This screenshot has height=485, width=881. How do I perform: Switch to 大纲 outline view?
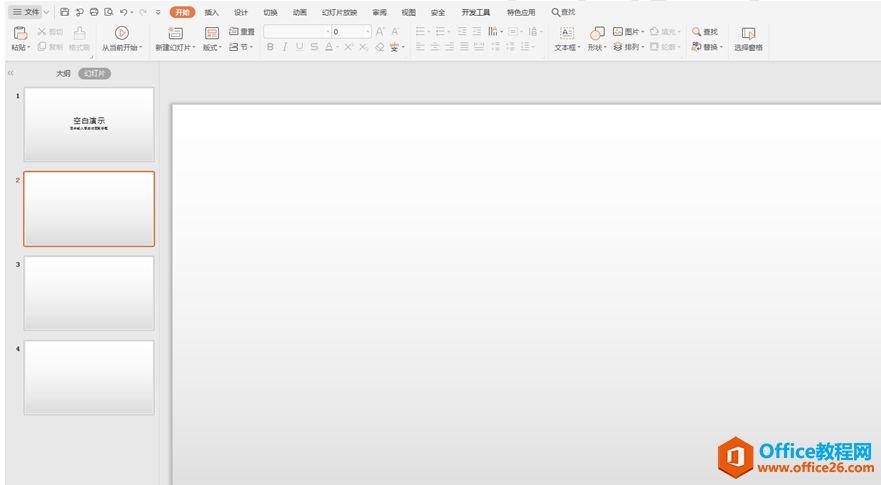click(63, 74)
